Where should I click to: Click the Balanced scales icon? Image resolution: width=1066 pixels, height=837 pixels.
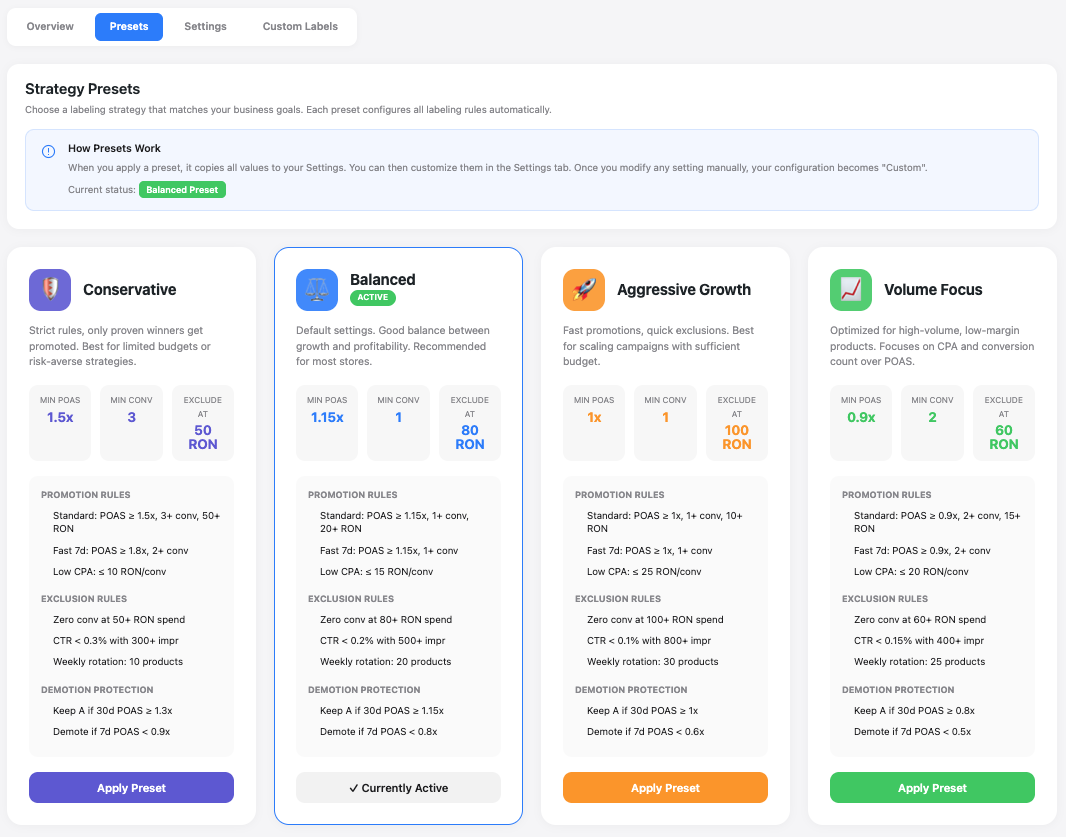(317, 290)
